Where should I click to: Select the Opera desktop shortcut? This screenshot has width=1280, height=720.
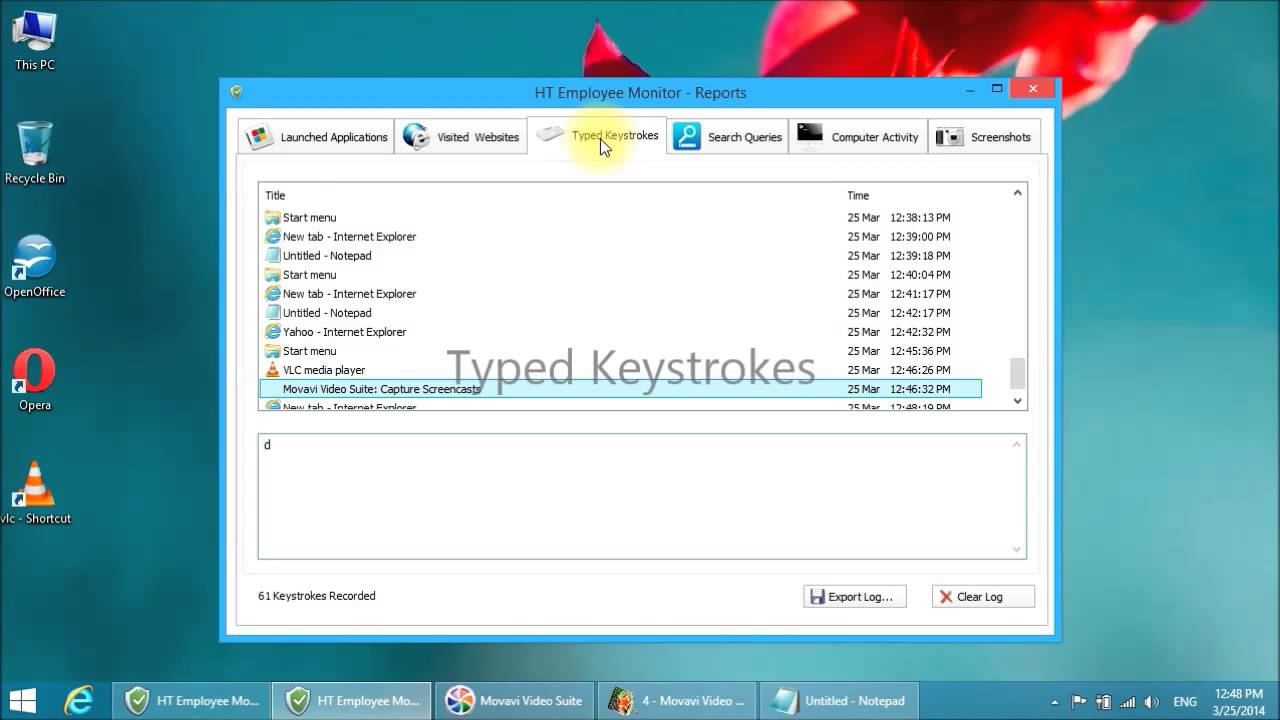tap(35, 381)
